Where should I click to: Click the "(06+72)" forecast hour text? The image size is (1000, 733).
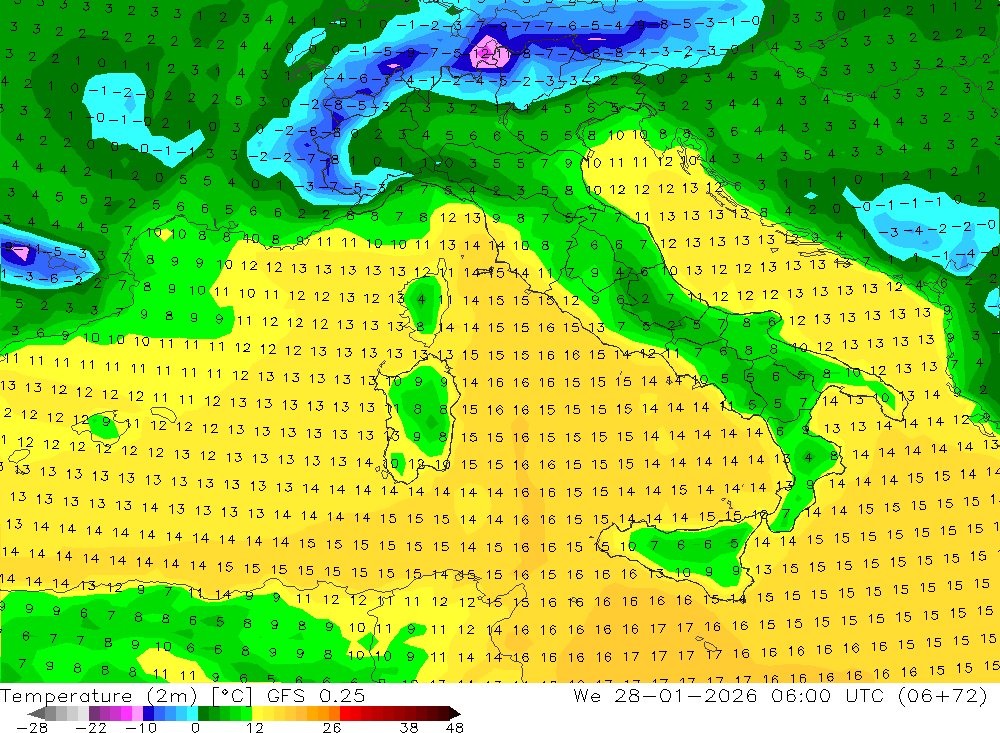coord(941,695)
